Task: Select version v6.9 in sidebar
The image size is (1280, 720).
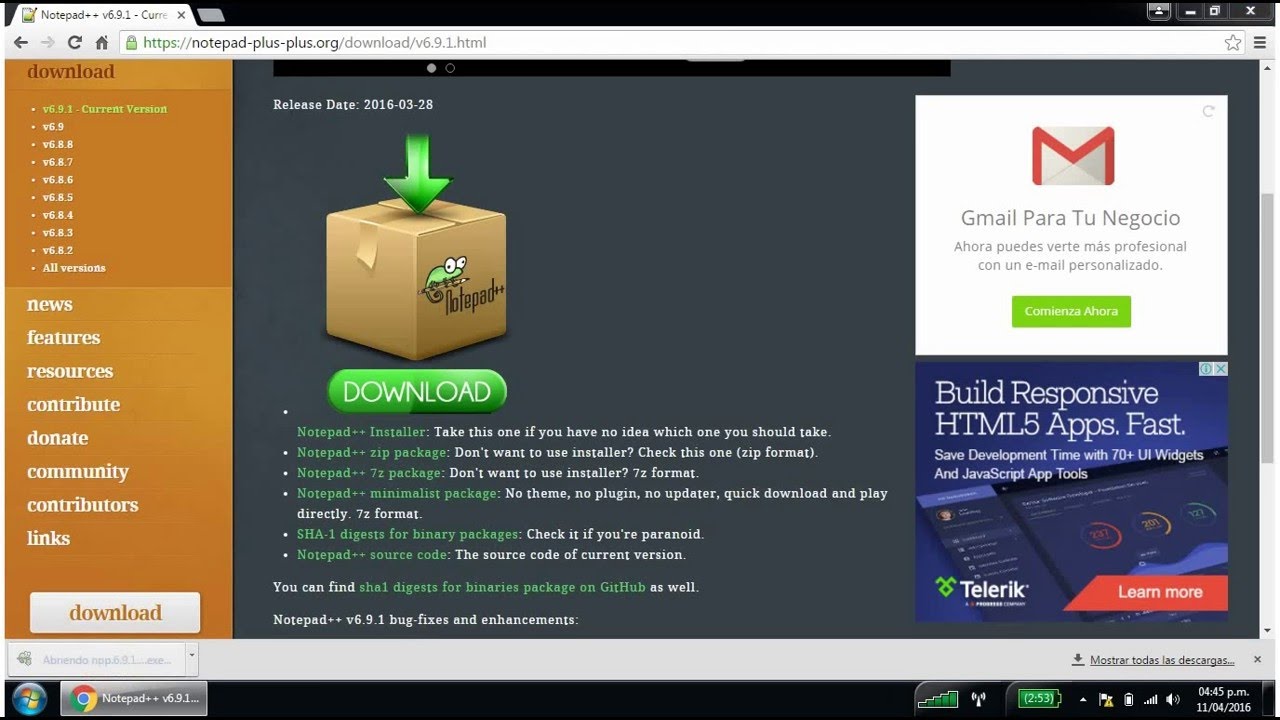Action: [53, 127]
